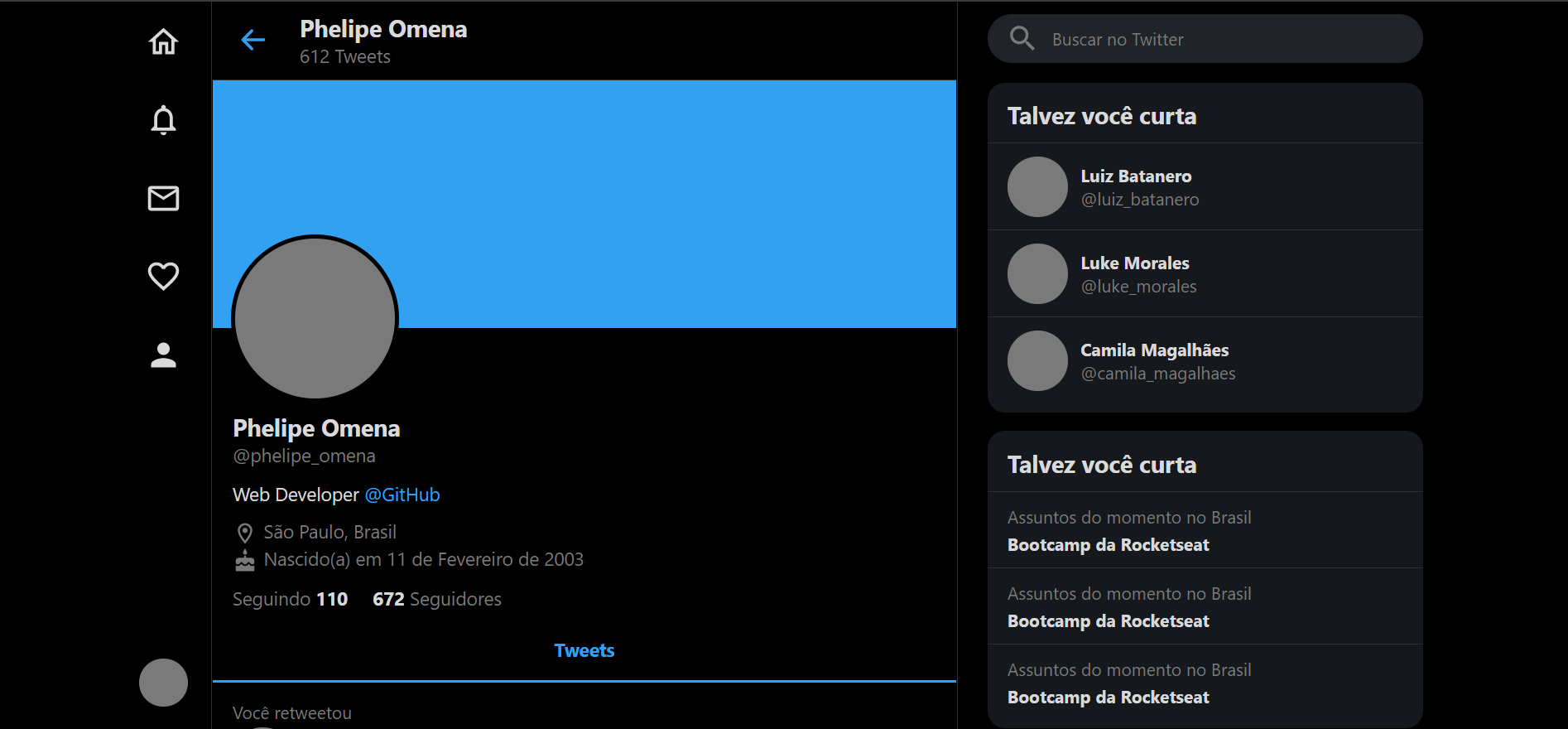Open the heart favorites icon
The height and width of the screenshot is (729, 1568).
[x=163, y=276]
